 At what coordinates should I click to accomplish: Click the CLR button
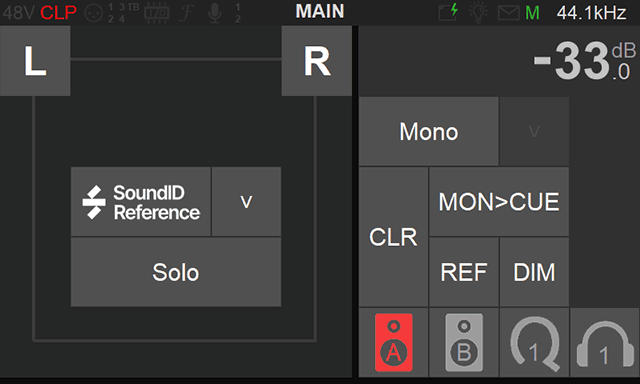[x=393, y=237]
